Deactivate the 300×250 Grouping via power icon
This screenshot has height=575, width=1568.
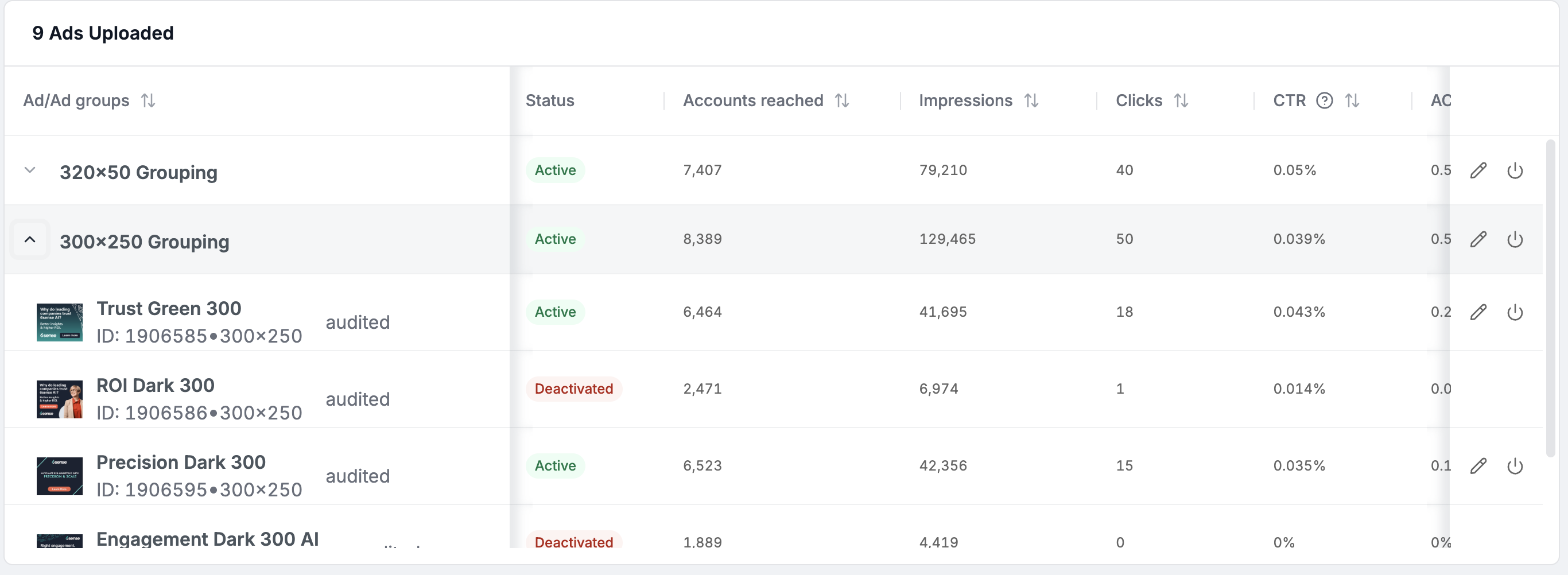1515,239
